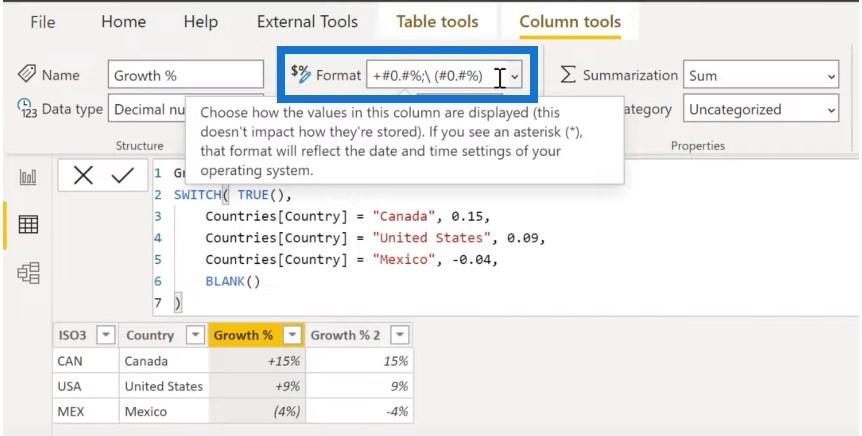
Task: Click the 15% cell in Growth % 2
Action: click(x=360, y=361)
